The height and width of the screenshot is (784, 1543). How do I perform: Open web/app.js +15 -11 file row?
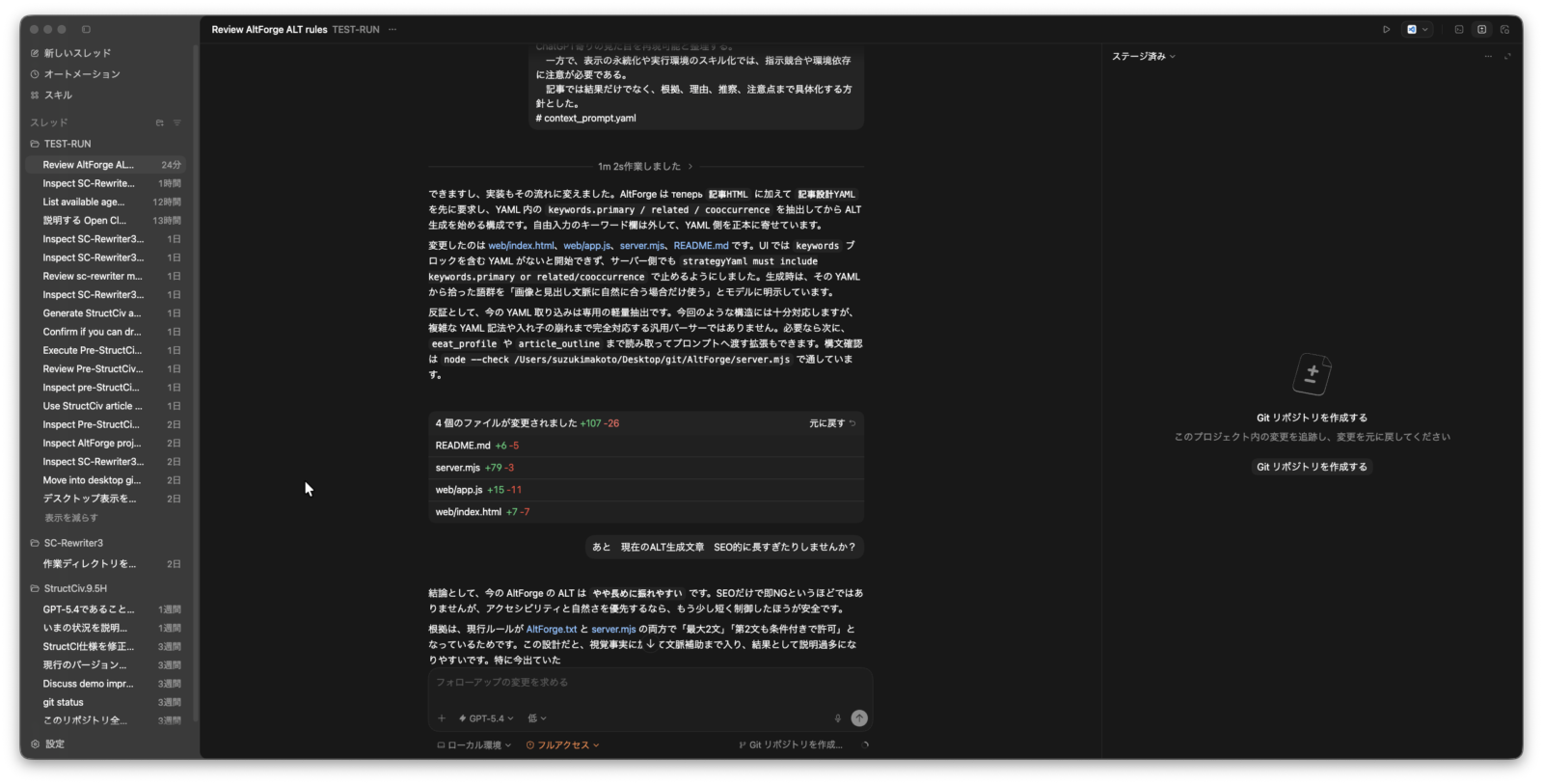[x=646, y=490]
